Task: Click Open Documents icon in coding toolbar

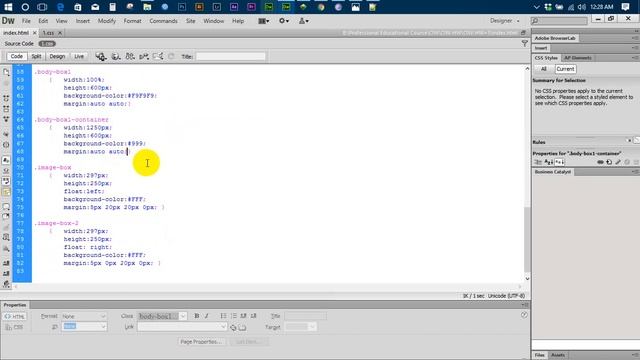Action: 6,72
